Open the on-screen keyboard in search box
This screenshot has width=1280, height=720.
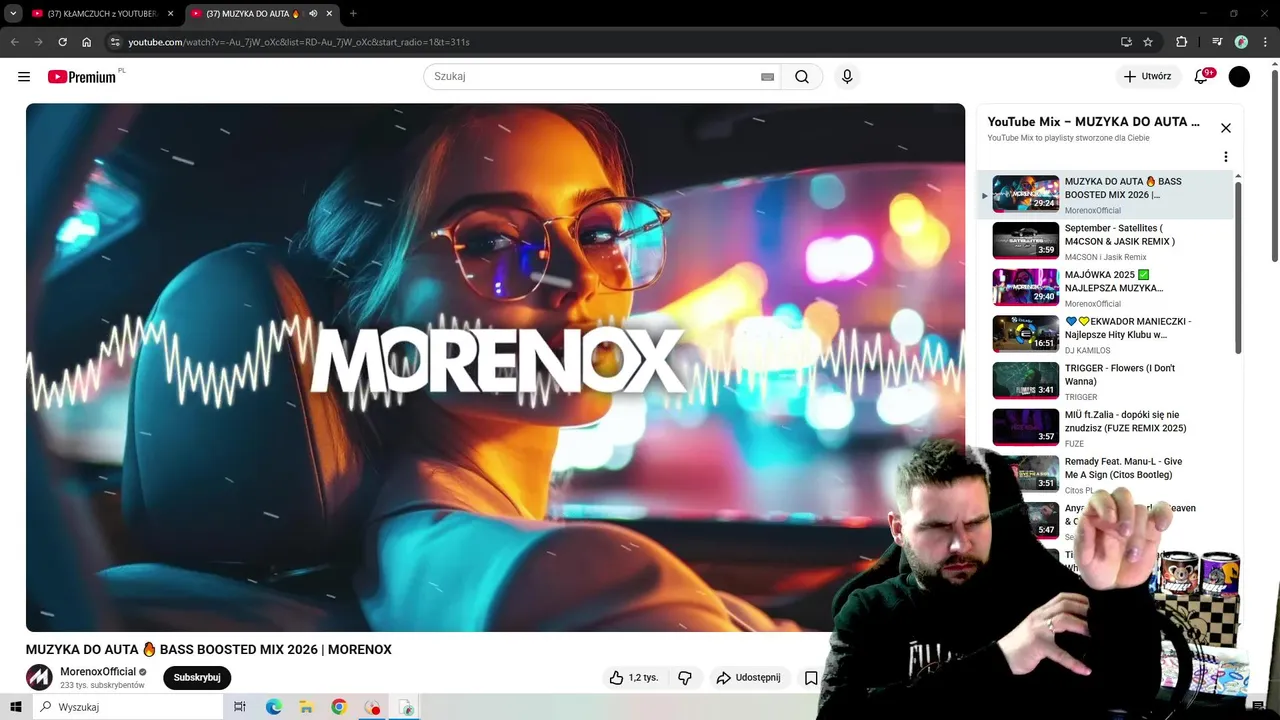point(767,77)
